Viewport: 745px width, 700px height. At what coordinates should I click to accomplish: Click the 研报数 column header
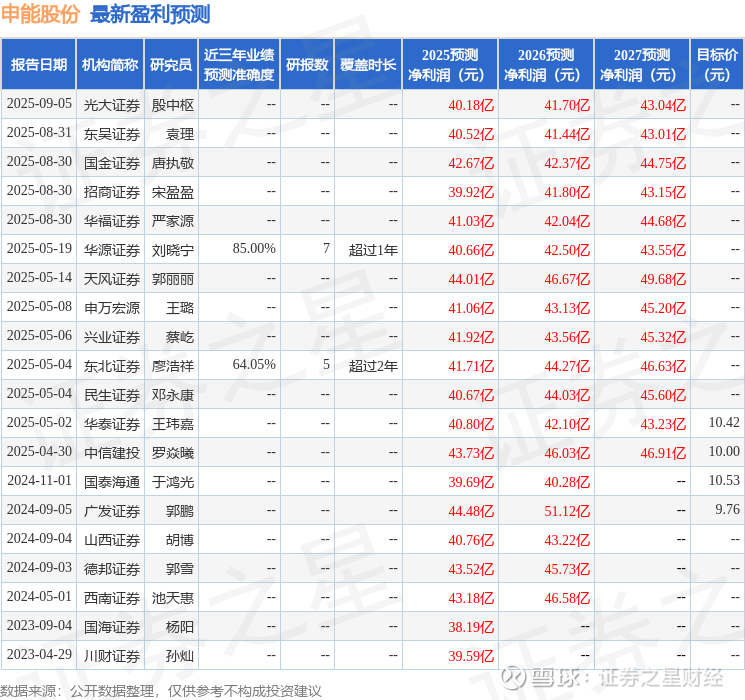click(307, 64)
